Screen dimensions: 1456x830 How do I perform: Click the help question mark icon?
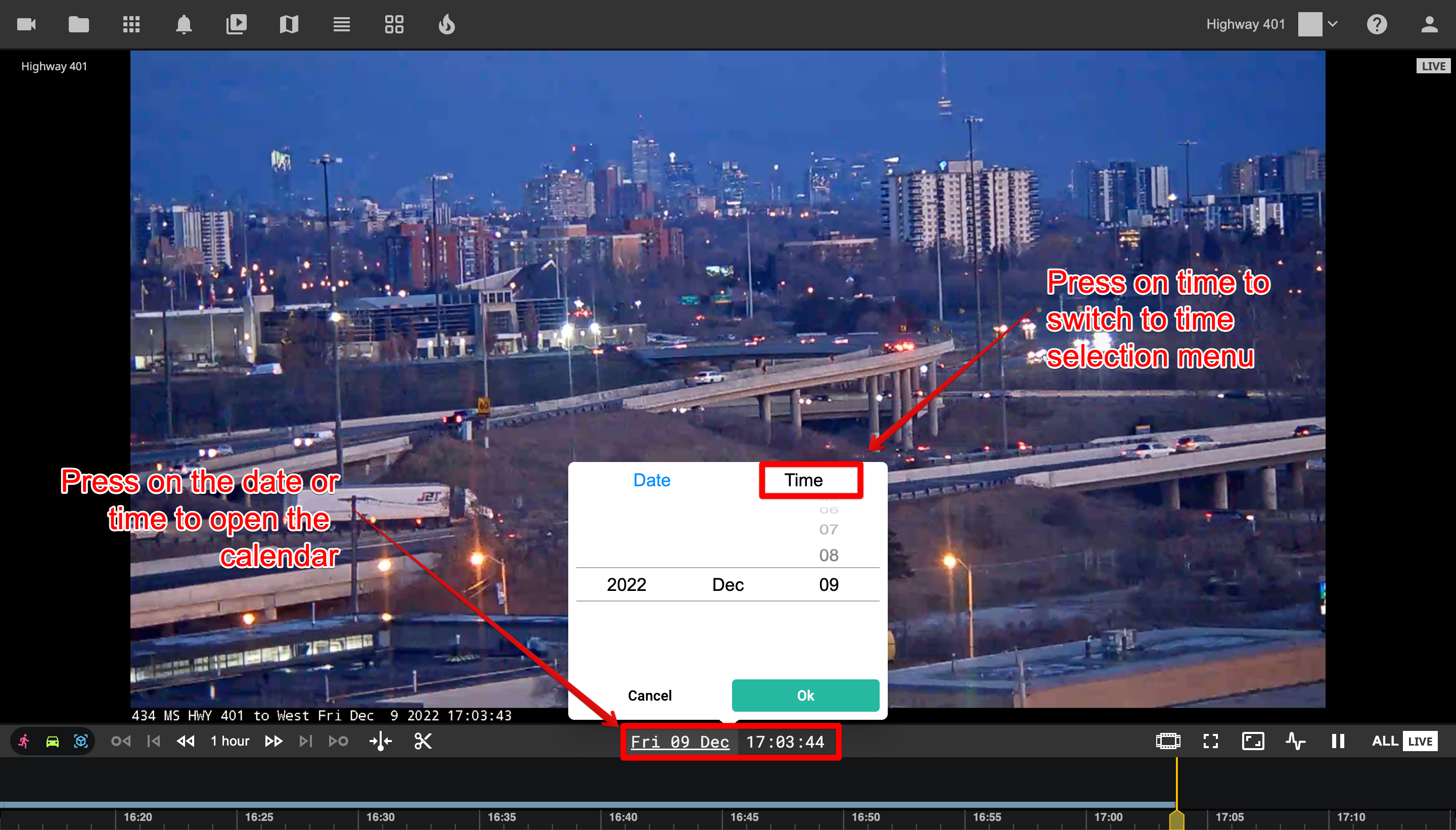tap(1376, 24)
